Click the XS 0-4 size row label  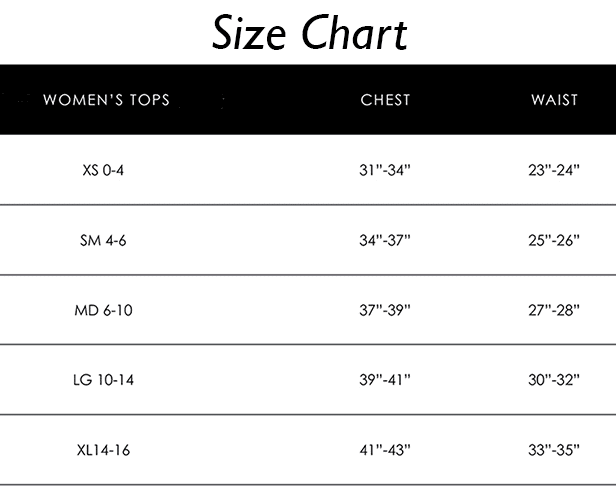click(x=103, y=170)
